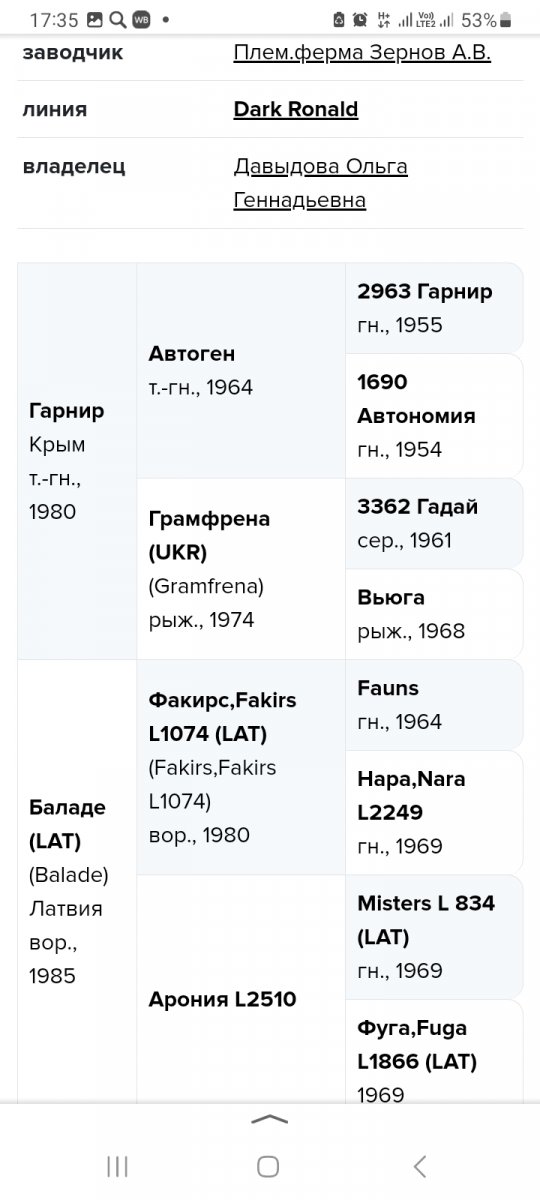
Task: Tap the search magnifier status icon
Action: 117,20
